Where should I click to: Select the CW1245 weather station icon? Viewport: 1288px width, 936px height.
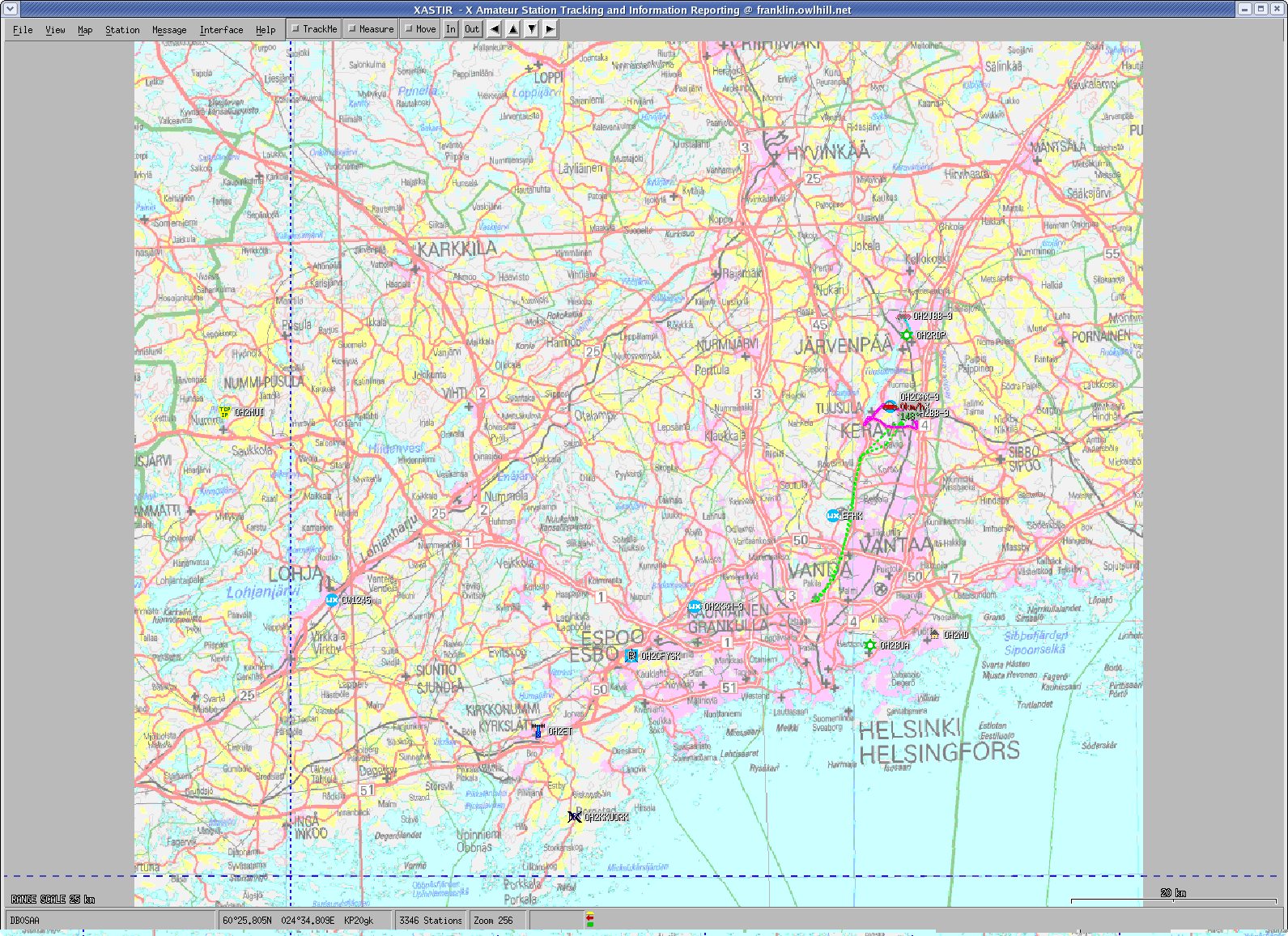pyautogui.click(x=332, y=600)
